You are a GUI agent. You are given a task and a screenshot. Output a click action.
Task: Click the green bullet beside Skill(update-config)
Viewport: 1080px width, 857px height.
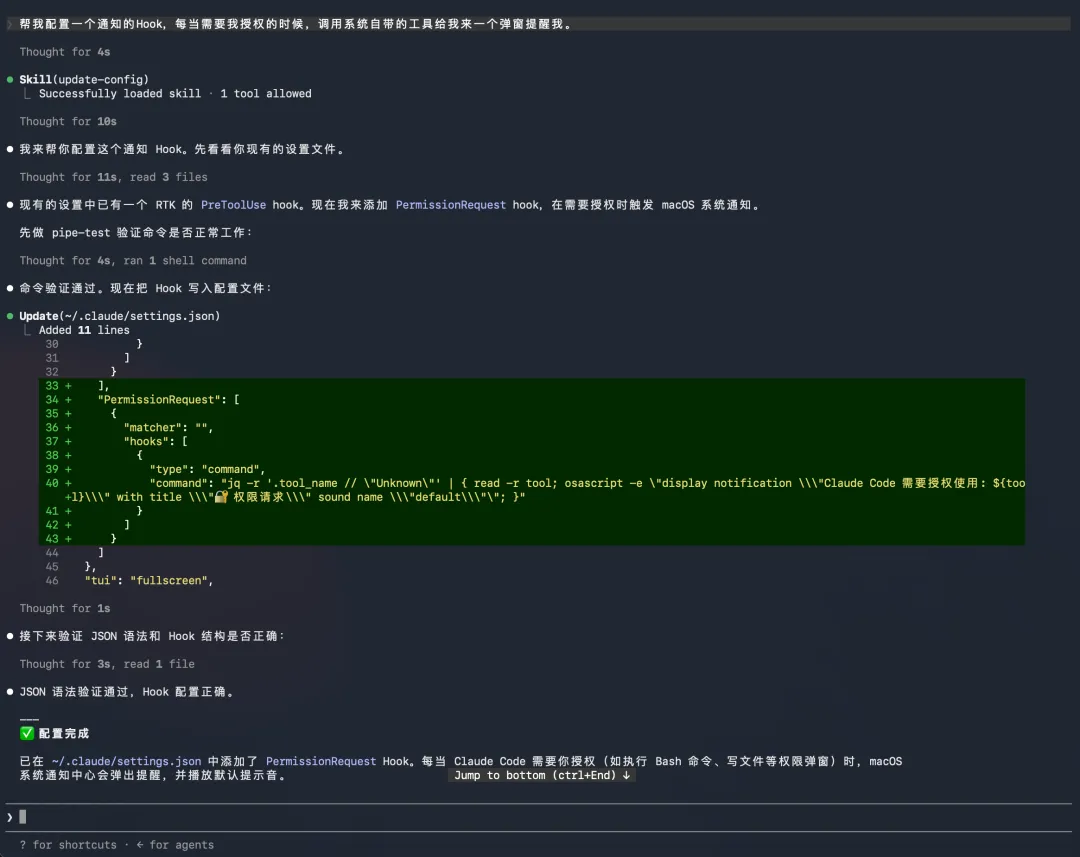pyautogui.click(x=10, y=80)
